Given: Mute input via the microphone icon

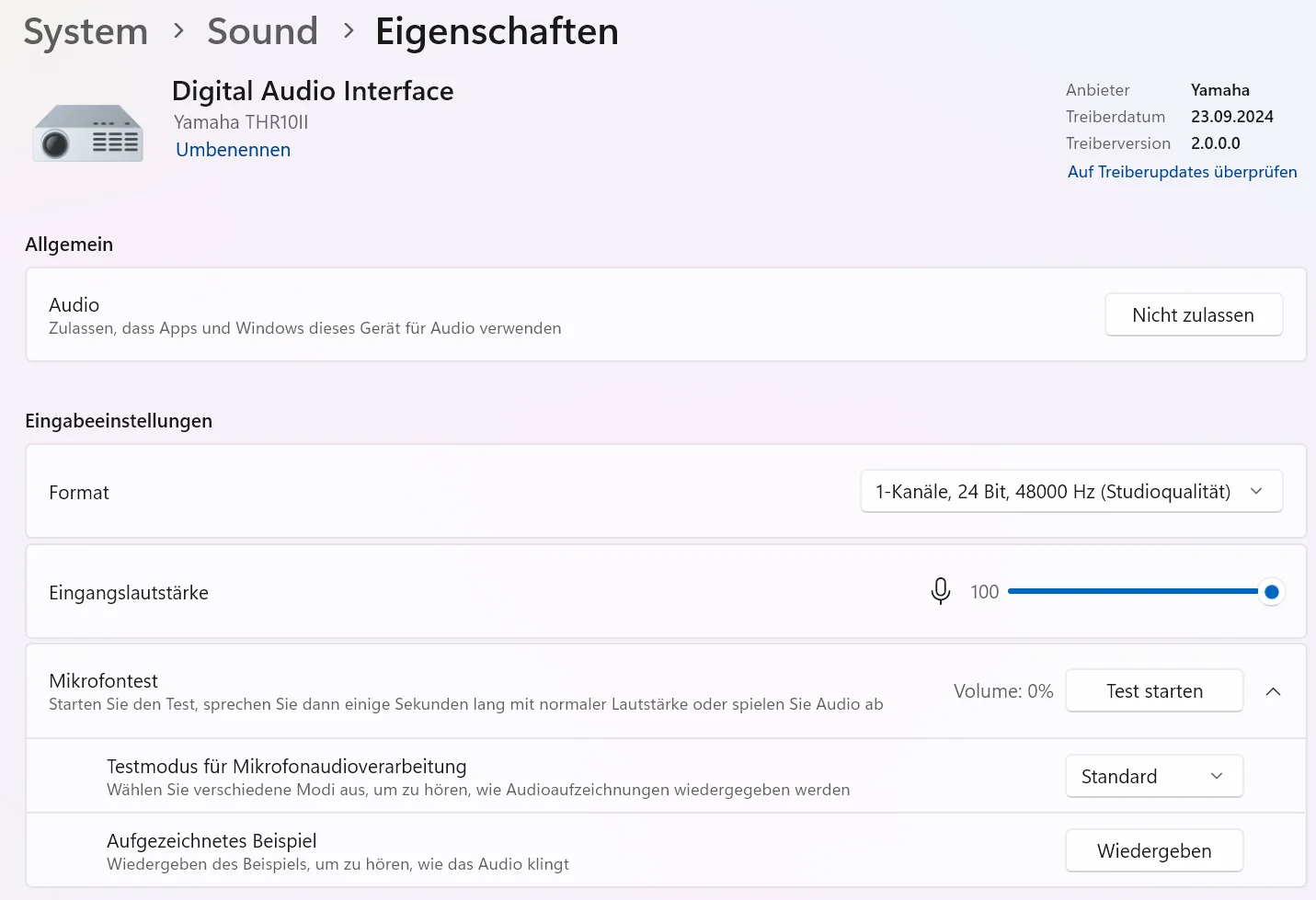Looking at the screenshot, I should point(940,591).
